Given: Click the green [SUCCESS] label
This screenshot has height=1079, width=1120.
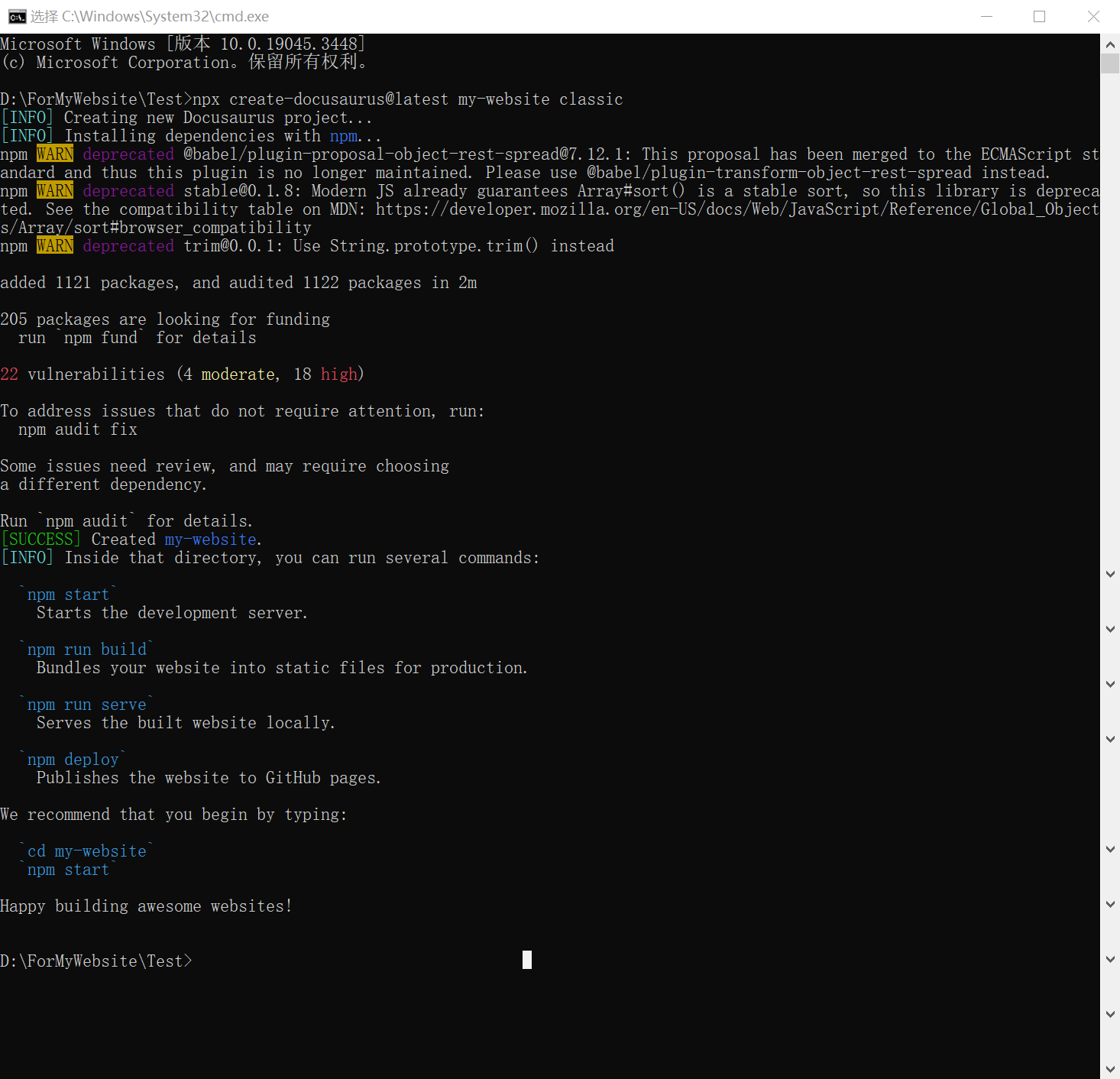Looking at the screenshot, I should click(41, 539).
